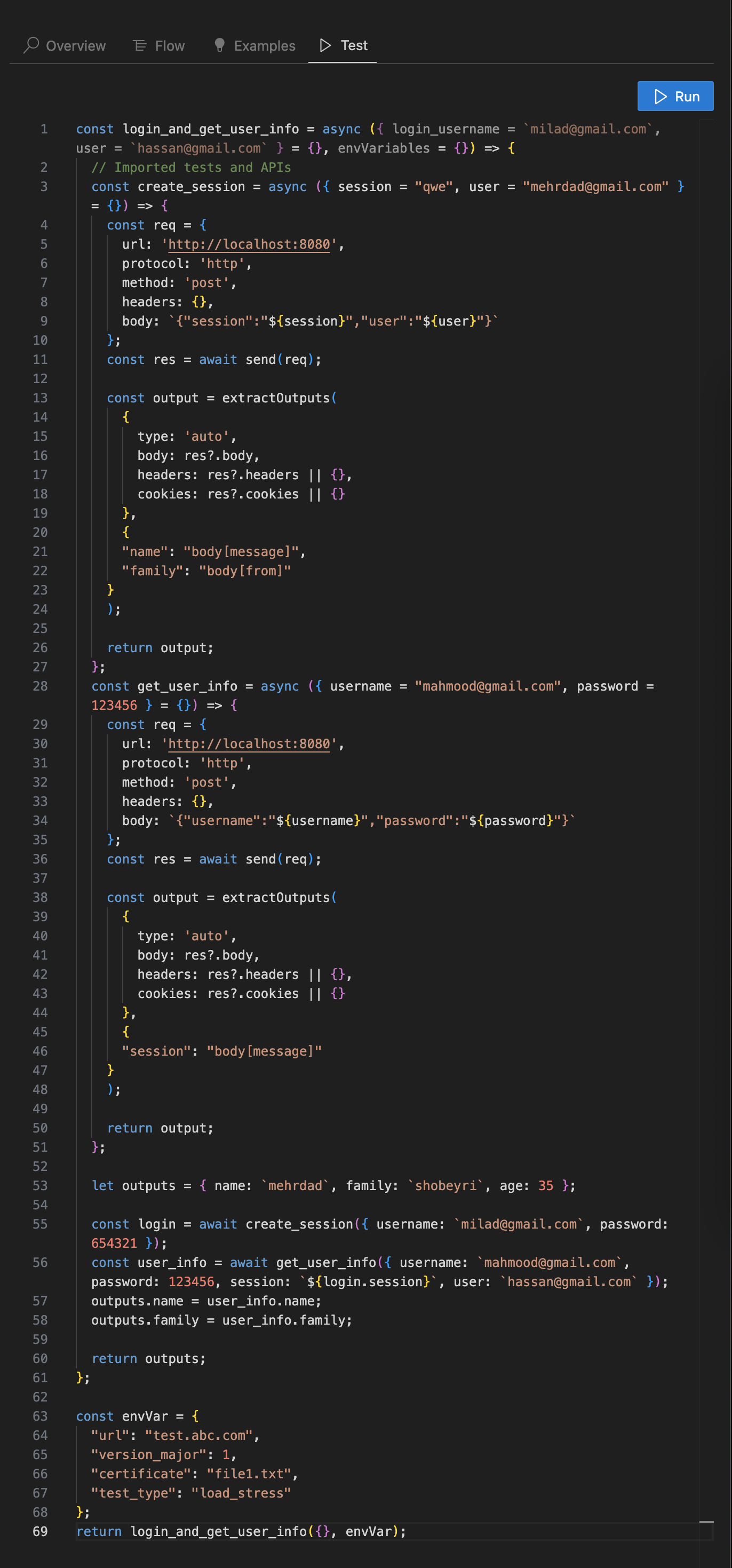Select the Test tab
This screenshot has width=732, height=1568.
(343, 46)
